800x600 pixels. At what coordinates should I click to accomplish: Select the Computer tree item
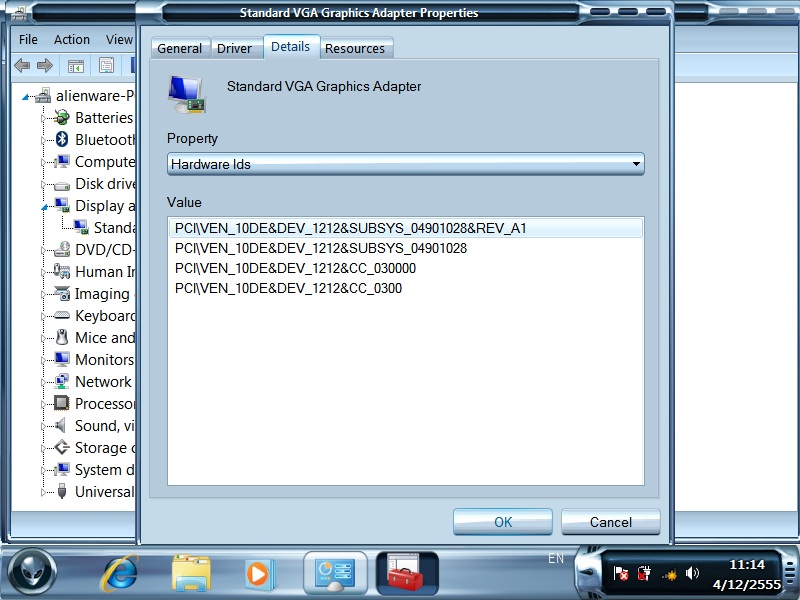(105, 162)
